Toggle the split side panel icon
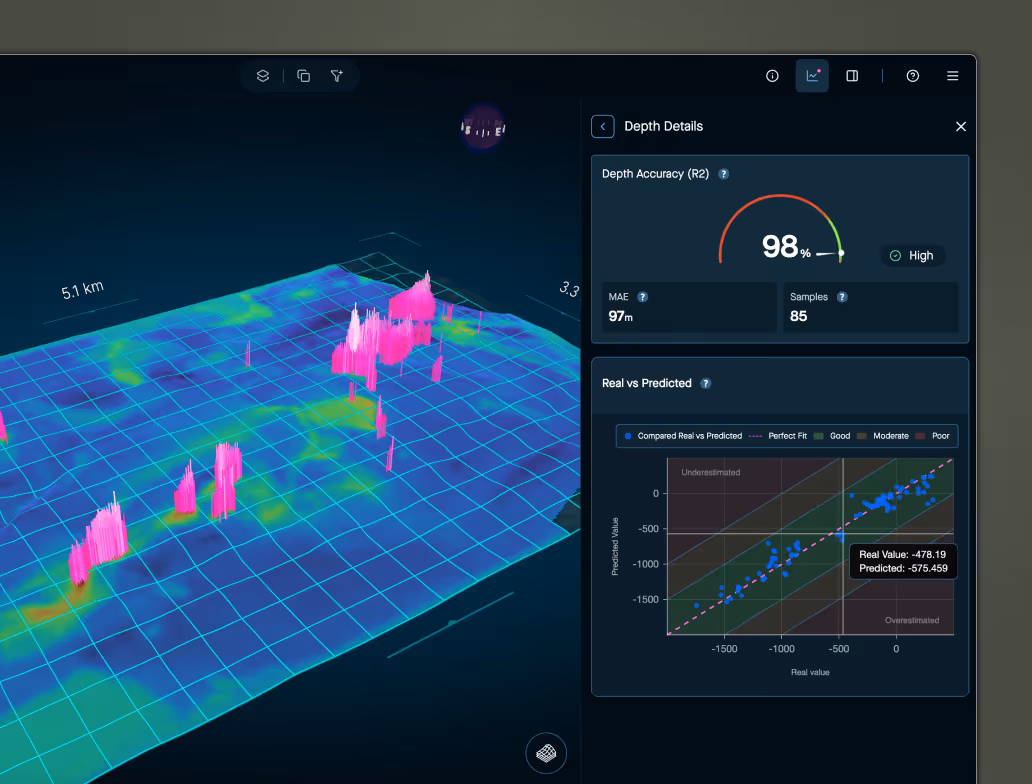1032x784 pixels. click(852, 76)
